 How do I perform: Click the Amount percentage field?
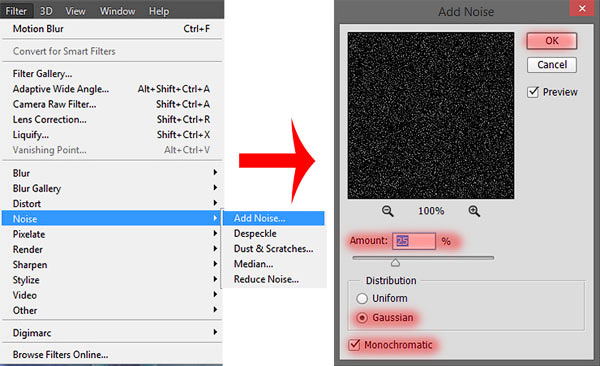414,241
